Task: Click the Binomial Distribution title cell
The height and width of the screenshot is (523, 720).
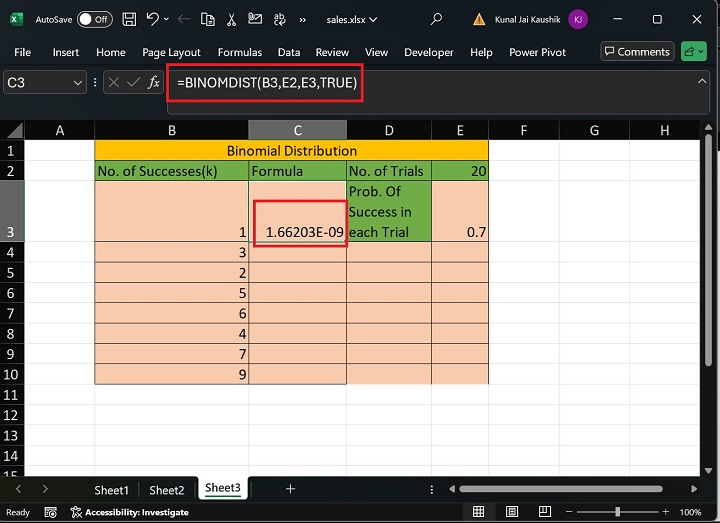Action: [x=292, y=151]
